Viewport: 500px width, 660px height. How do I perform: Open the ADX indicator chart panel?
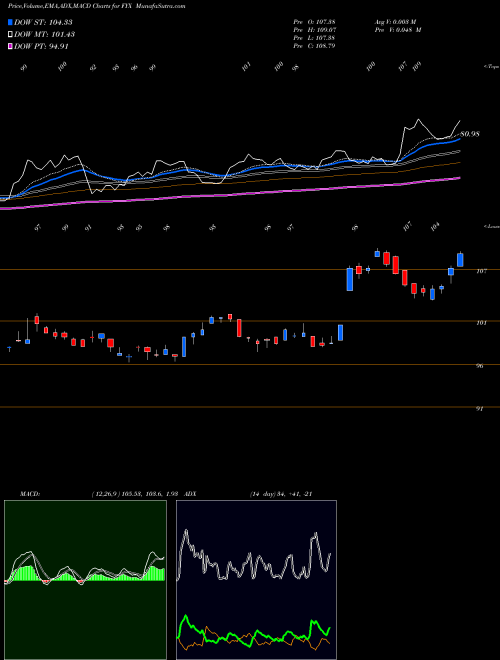click(x=256, y=580)
